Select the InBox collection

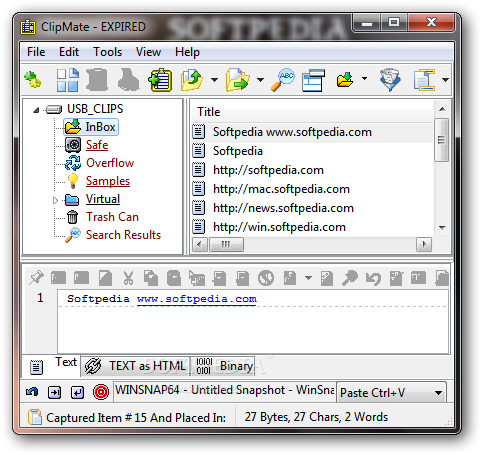coord(91,127)
